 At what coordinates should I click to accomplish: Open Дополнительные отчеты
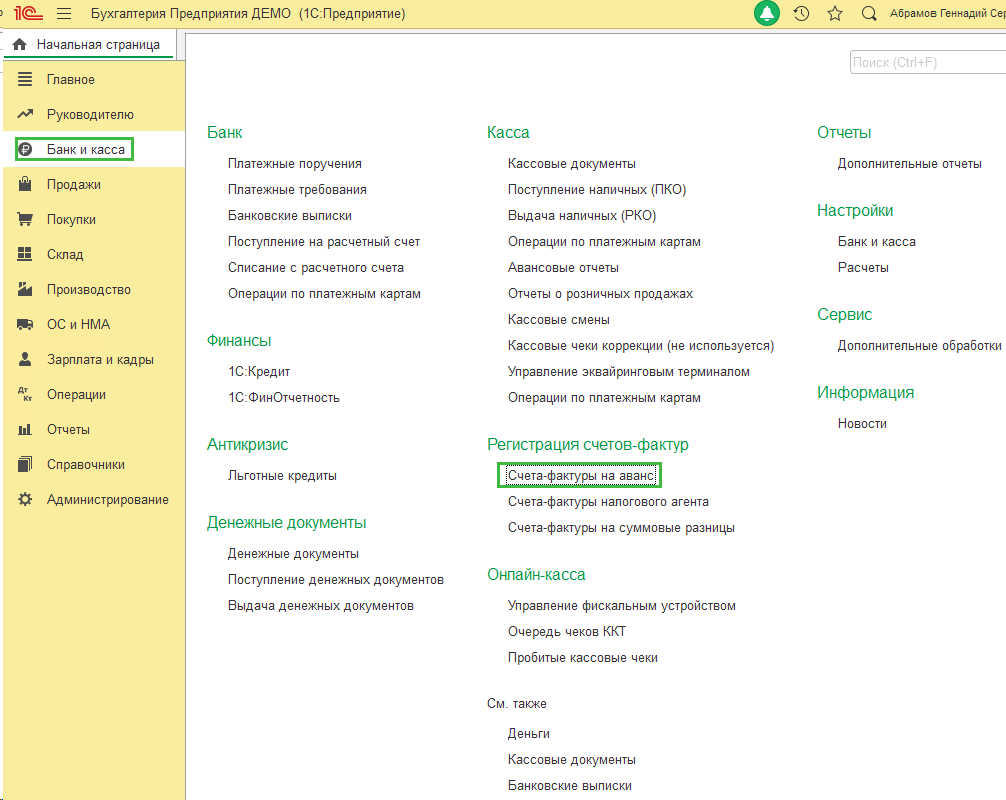[x=910, y=164]
